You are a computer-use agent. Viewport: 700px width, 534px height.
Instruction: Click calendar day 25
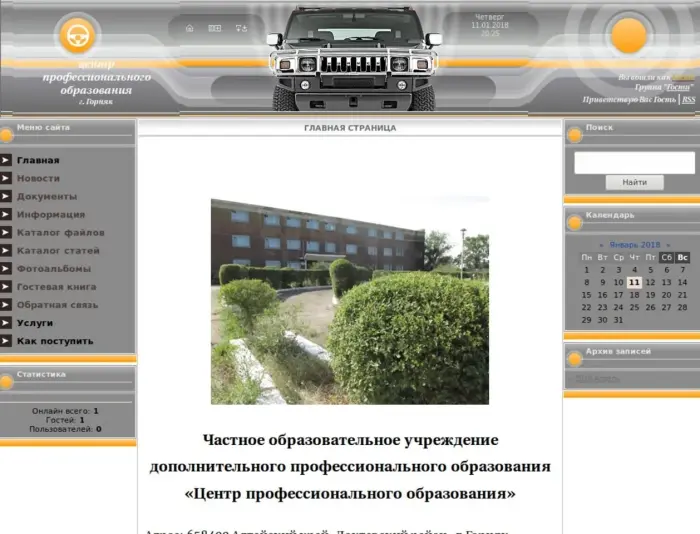click(634, 307)
